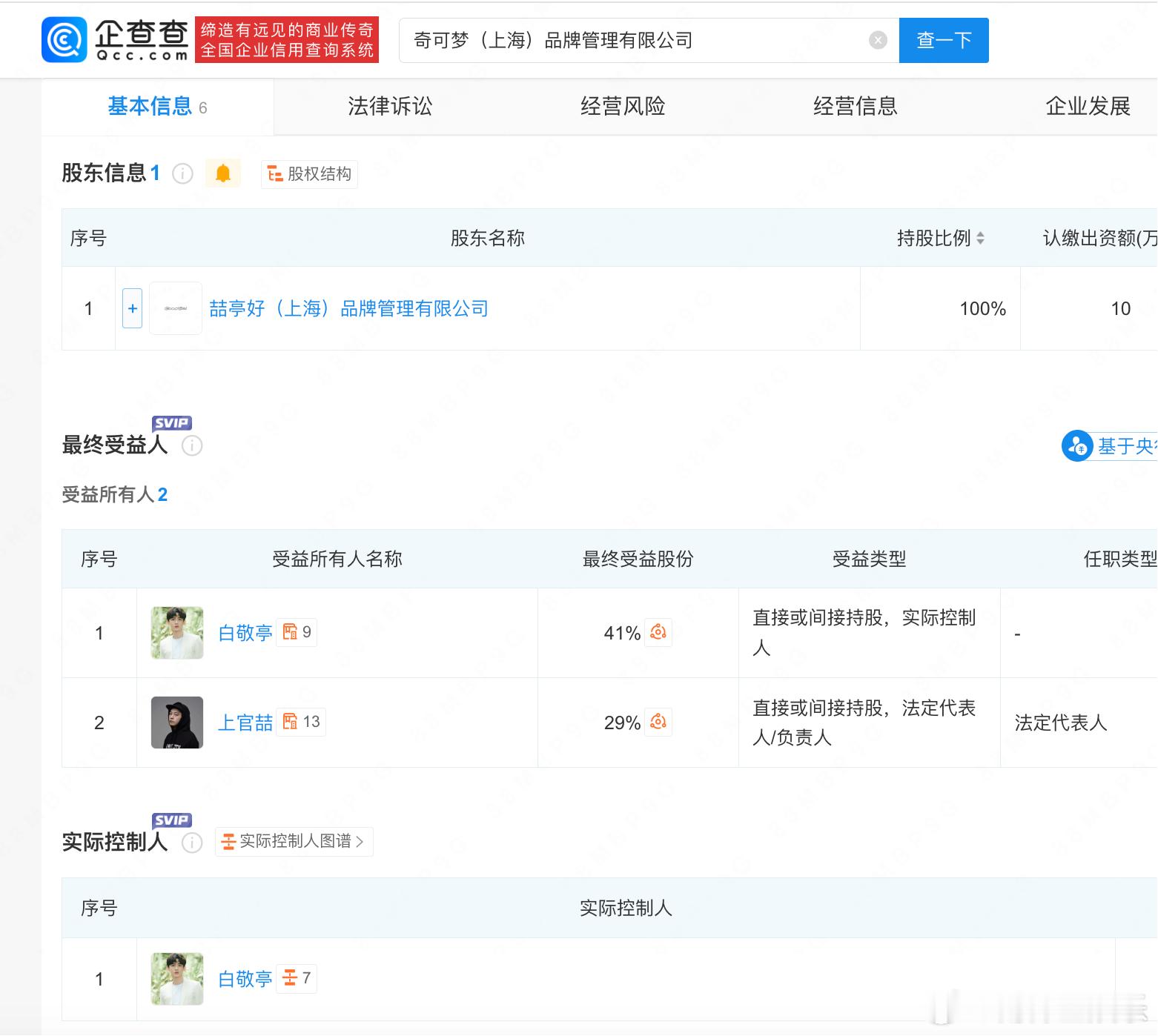Click company count 9 badge beside 白敬亭
This screenshot has height=1036, width=1158.
click(x=297, y=632)
